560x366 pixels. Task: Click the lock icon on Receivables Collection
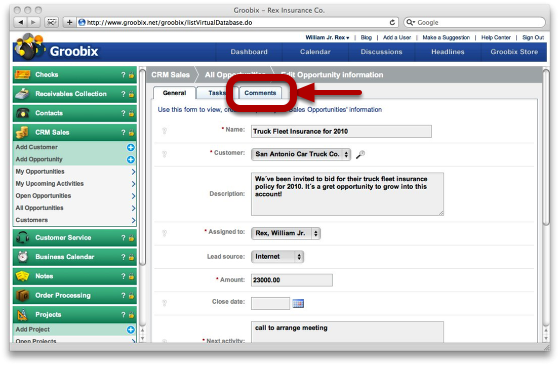coord(131,94)
